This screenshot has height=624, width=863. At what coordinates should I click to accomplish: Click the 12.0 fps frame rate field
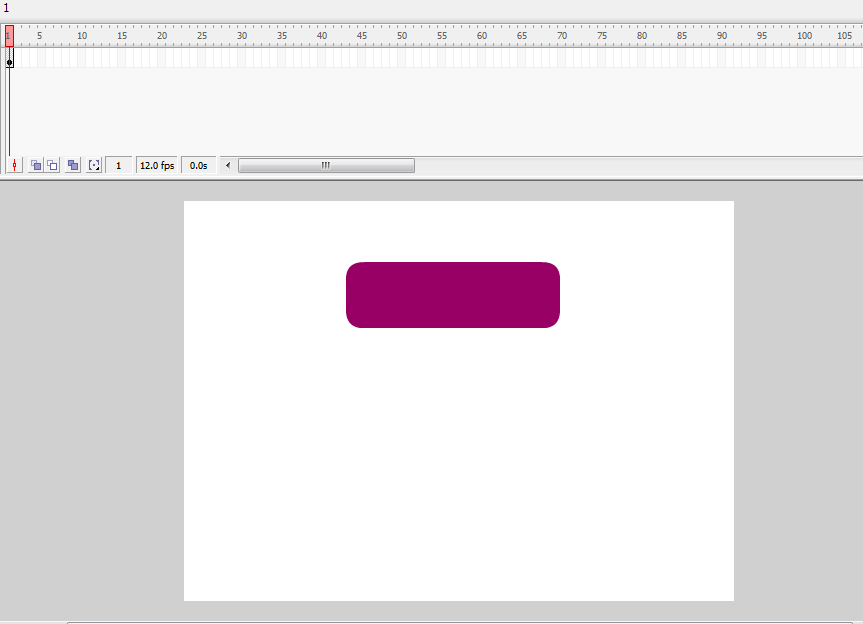(x=157, y=166)
